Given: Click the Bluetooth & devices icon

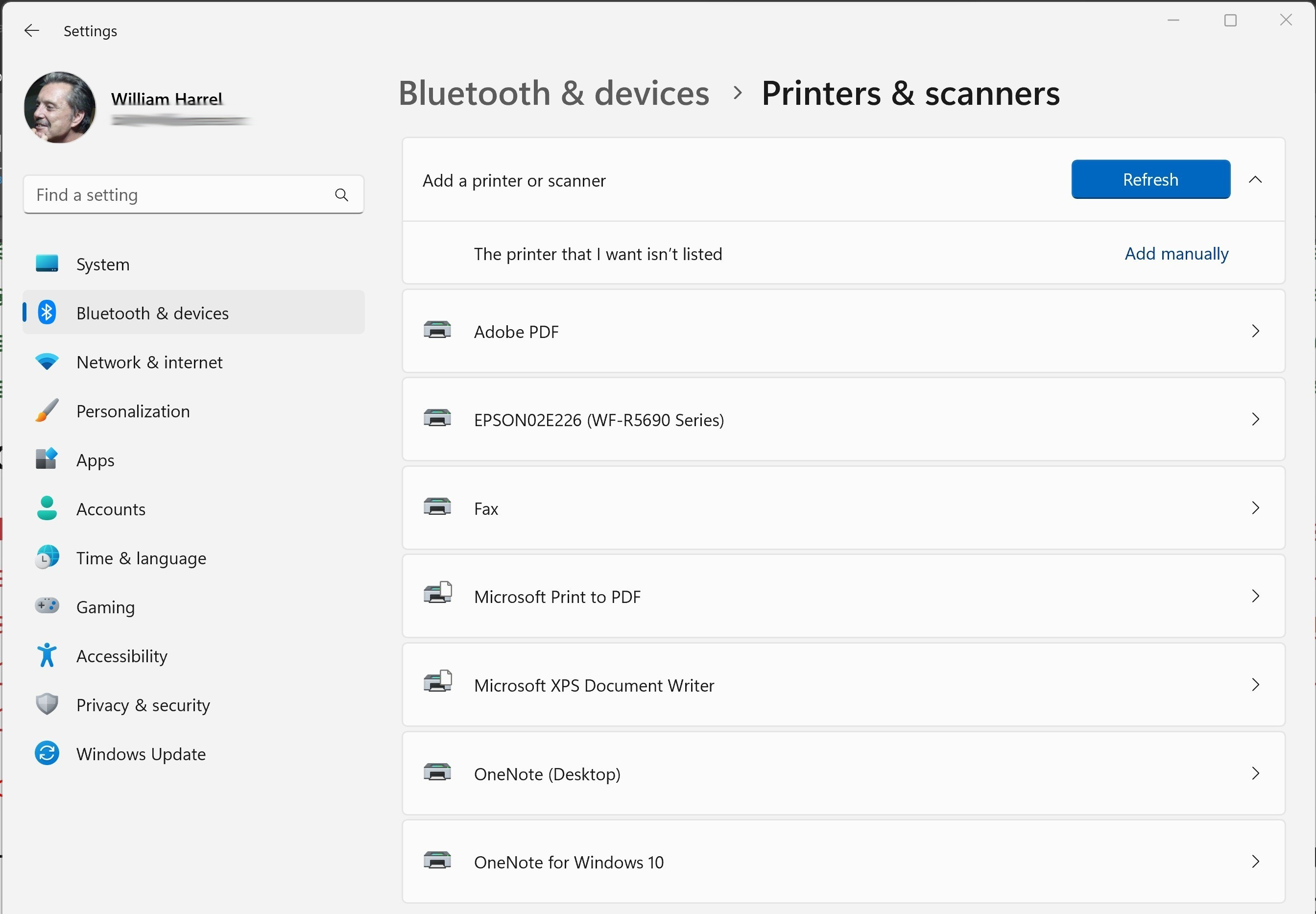Looking at the screenshot, I should tap(46, 312).
